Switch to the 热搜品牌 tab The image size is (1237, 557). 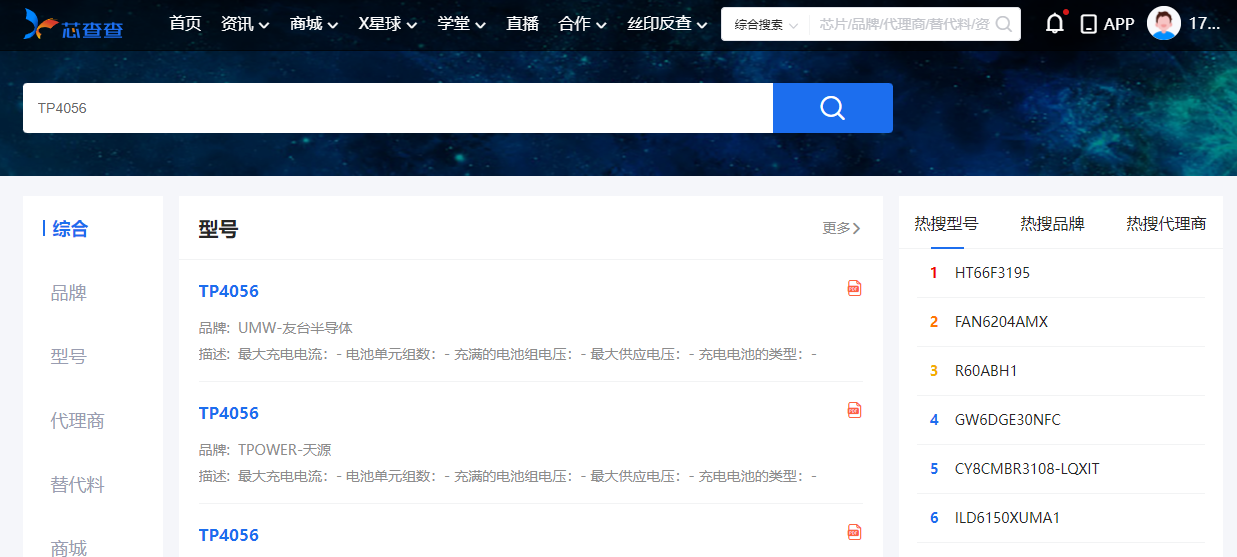point(1052,224)
